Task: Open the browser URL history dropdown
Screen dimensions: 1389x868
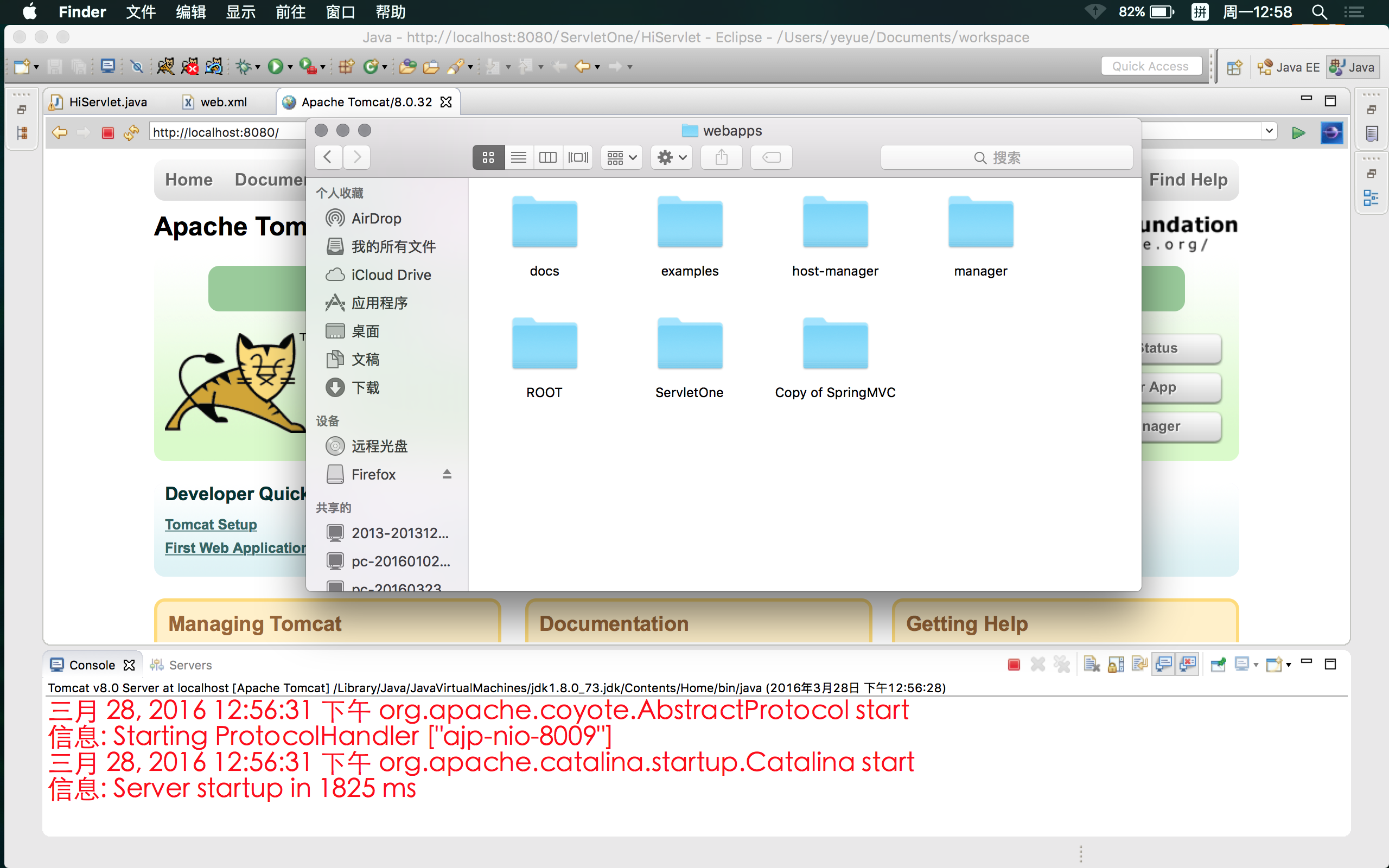Action: tap(1269, 131)
